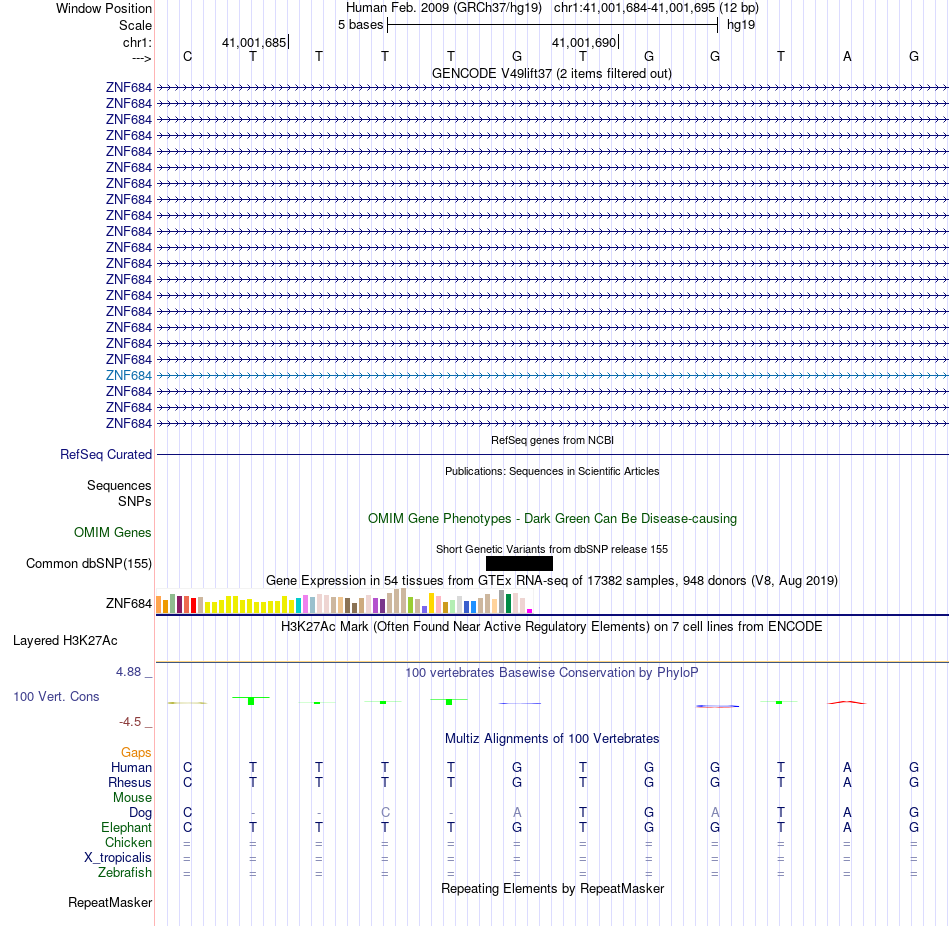
Task: Click the red PhyloP conservation hump
Action: (847, 702)
